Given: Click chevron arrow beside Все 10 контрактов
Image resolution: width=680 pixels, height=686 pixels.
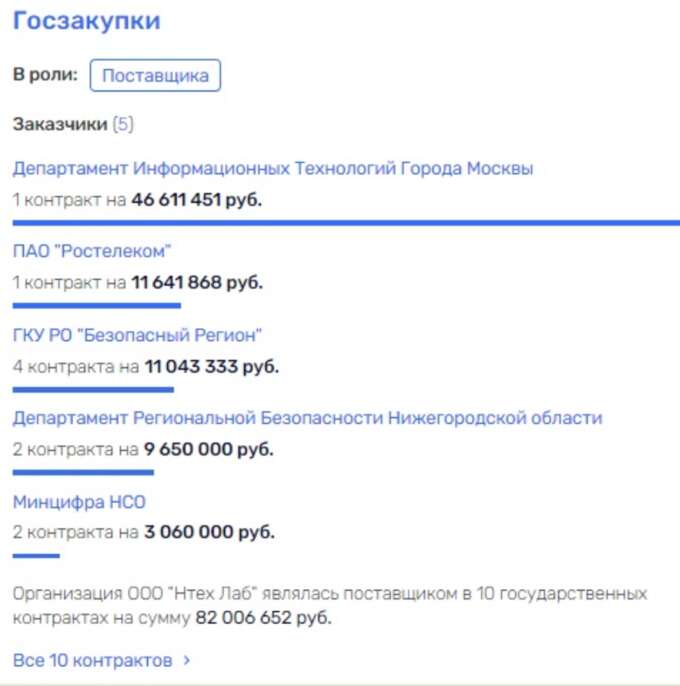Looking at the screenshot, I should tap(186, 660).
